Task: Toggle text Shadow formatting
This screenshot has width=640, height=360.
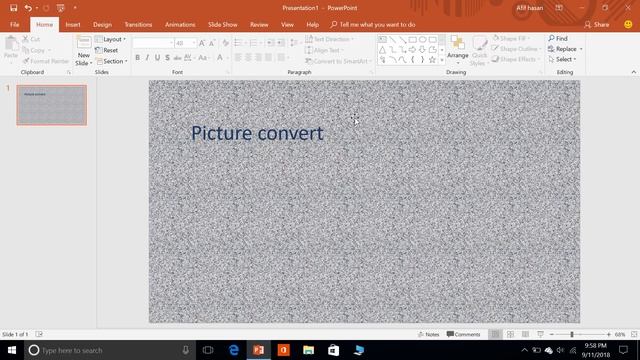Action: pyautogui.click(x=167, y=58)
